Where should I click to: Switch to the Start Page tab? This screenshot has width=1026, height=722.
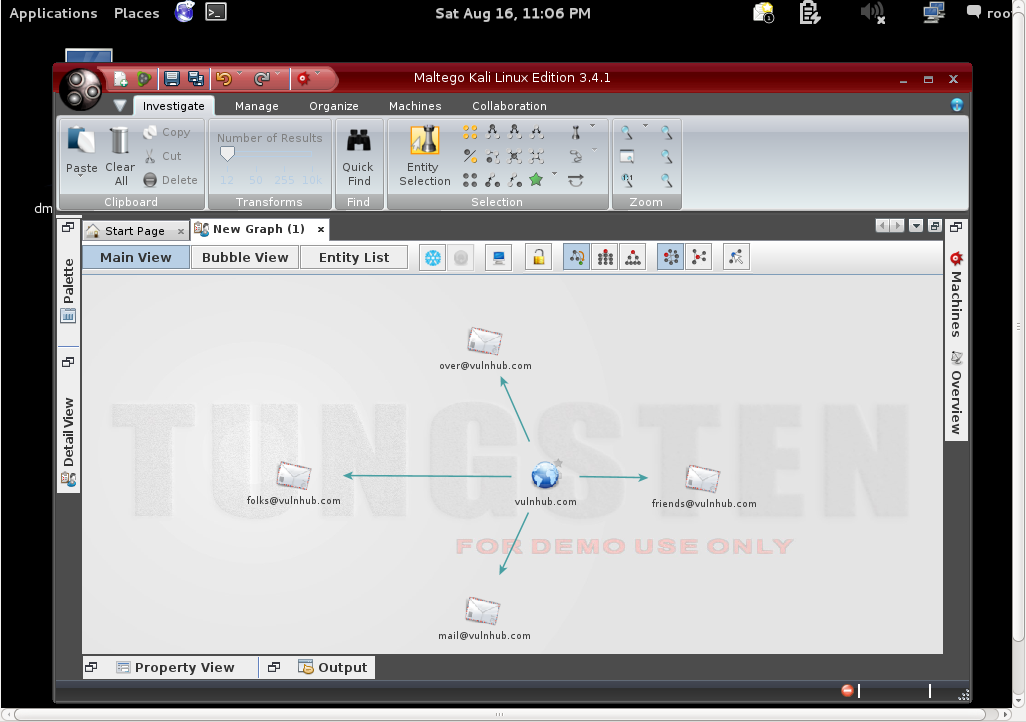[135, 231]
